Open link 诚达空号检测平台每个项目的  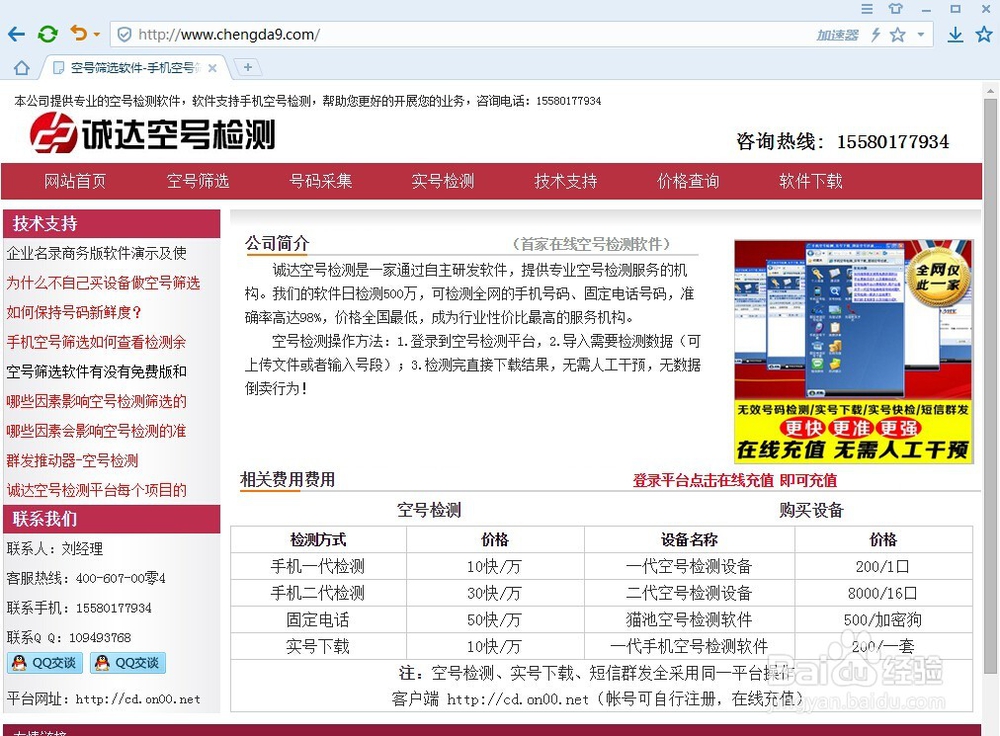[x=96, y=490]
